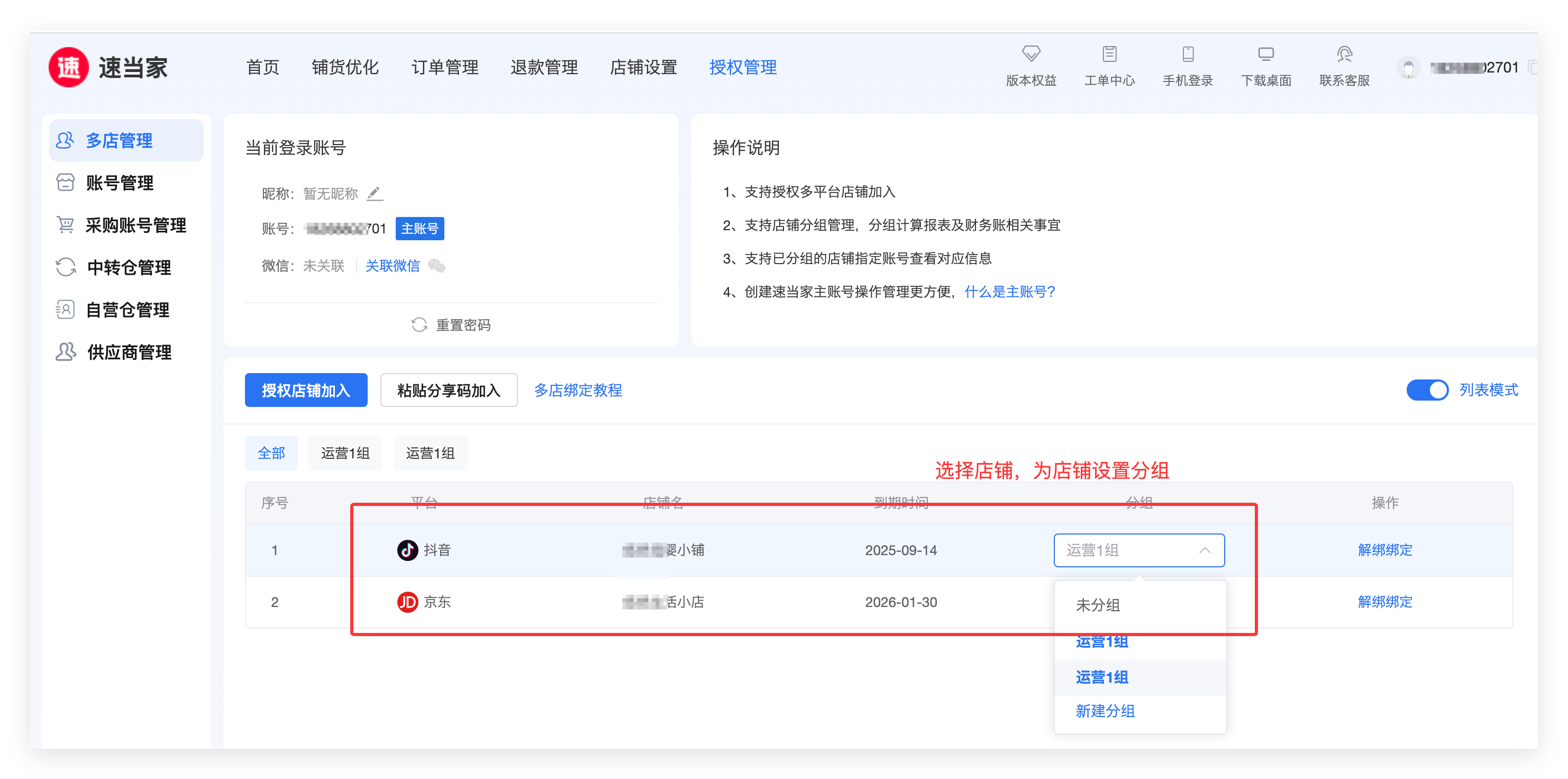Open 联系客服 headset icon
The height and width of the screenshot is (779, 1568).
[1344, 53]
